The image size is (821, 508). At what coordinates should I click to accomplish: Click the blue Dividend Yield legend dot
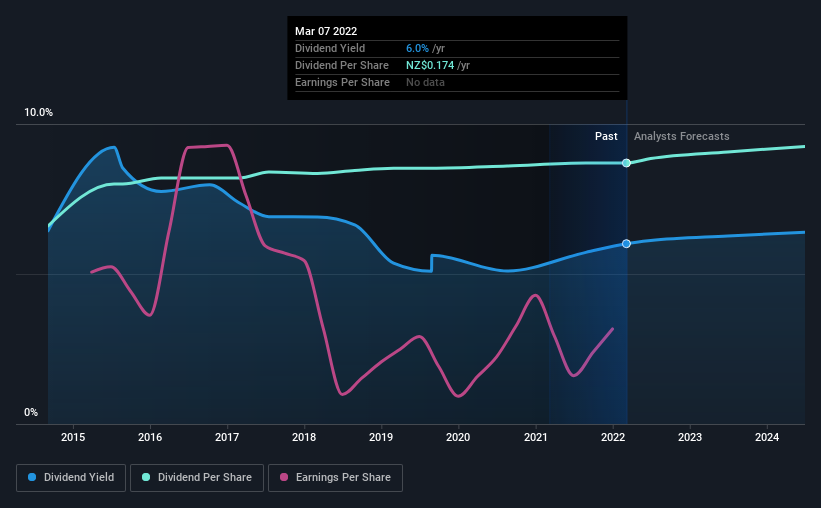point(32,477)
